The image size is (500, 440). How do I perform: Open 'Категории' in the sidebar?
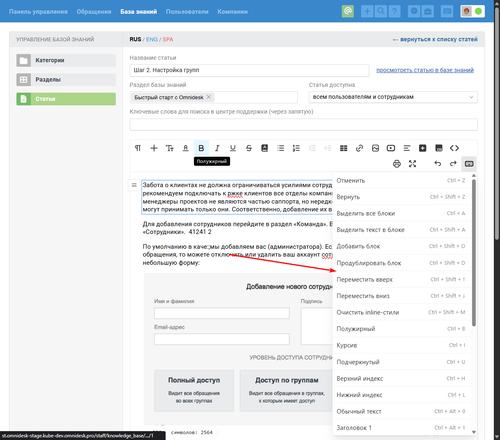[x=66, y=60]
